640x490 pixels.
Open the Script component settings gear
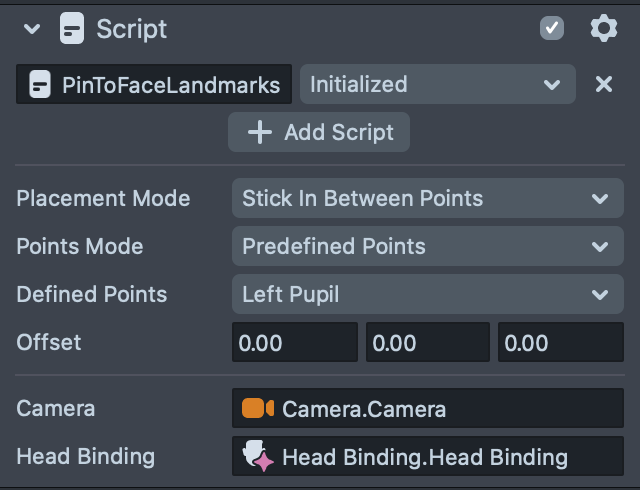604,28
